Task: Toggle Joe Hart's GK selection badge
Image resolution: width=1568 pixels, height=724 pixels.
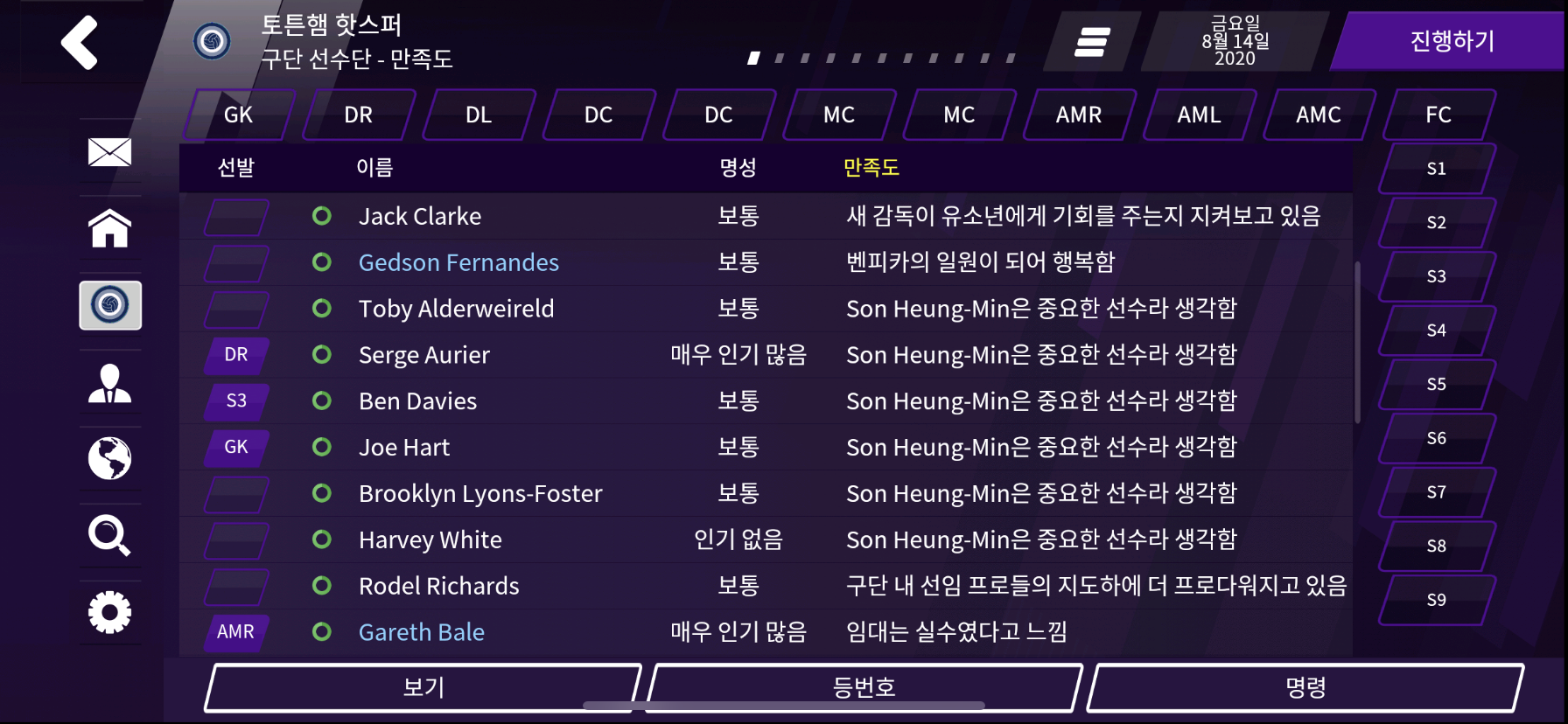Action: [x=236, y=448]
